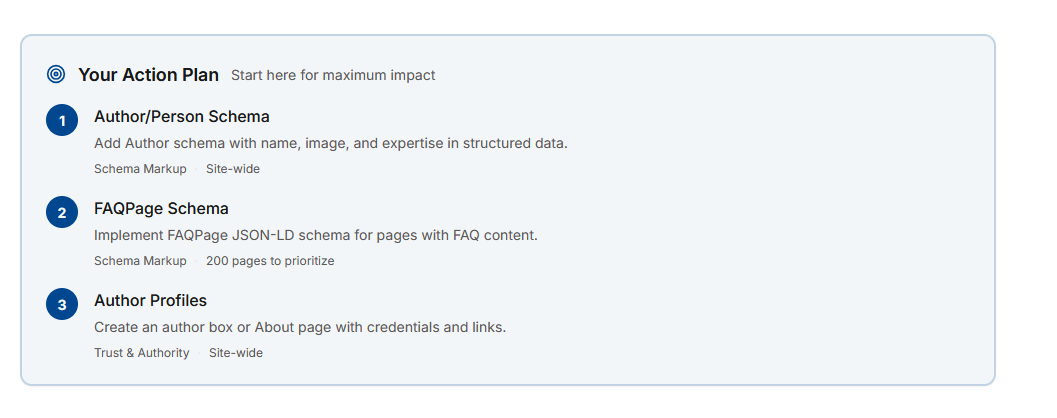Click the "200 pages to prioritize" label
Viewport: 1057px width, 418px height.
pyautogui.click(x=270, y=261)
